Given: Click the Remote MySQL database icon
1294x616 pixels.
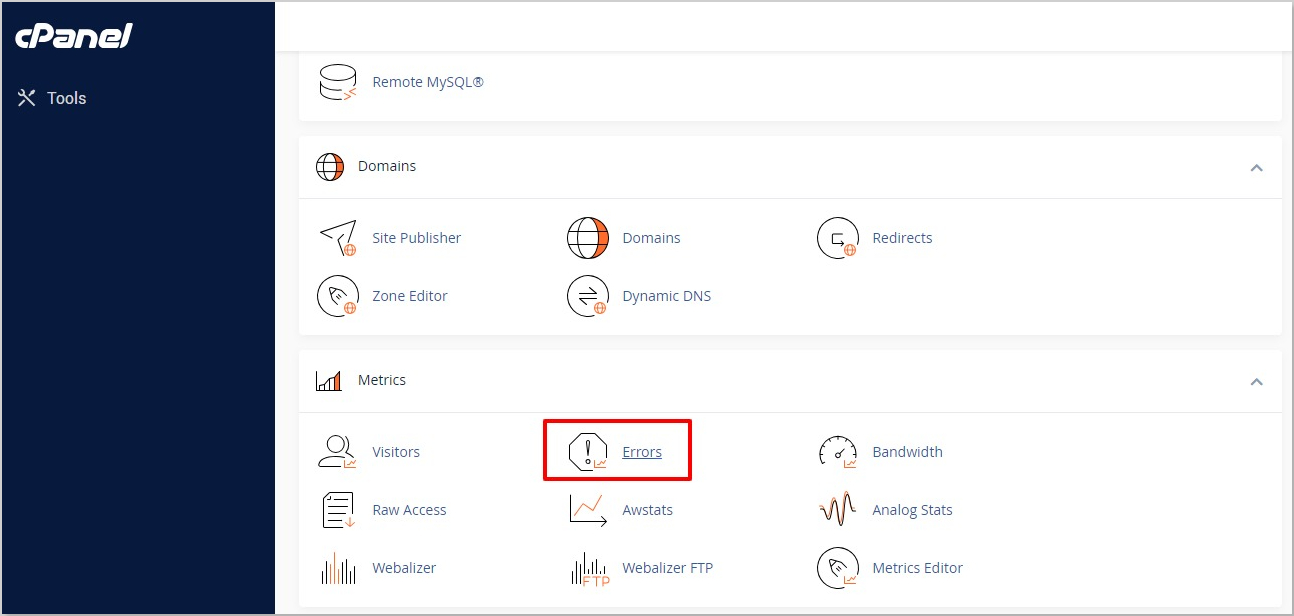Looking at the screenshot, I should 337,82.
